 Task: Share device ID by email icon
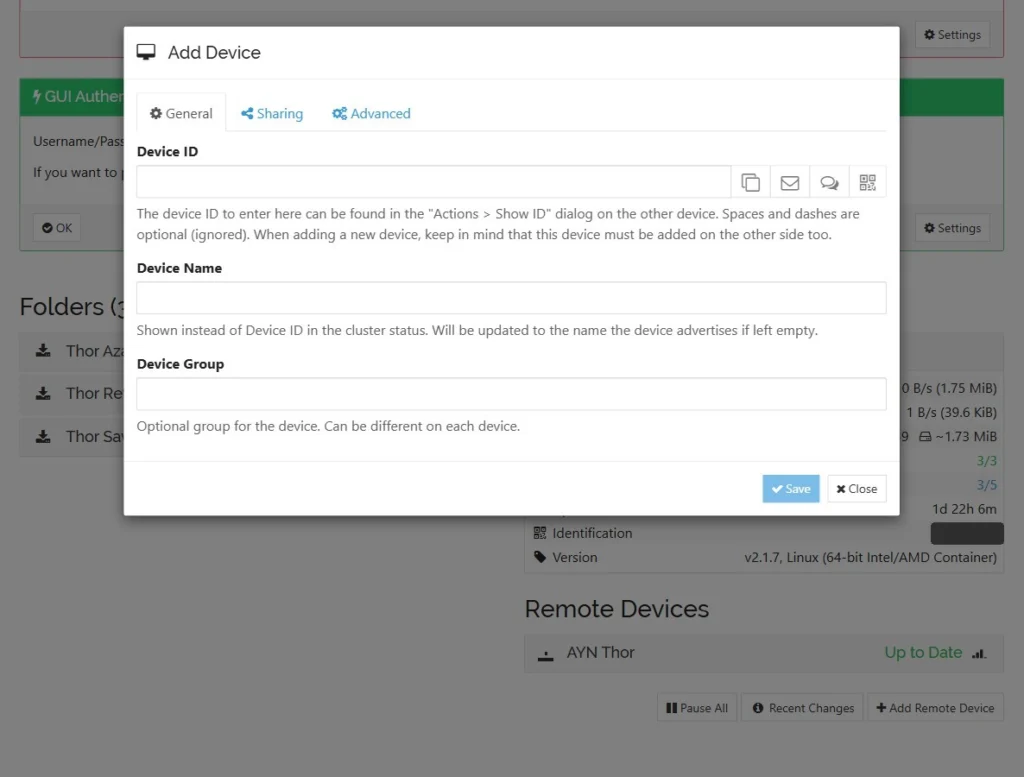coord(790,182)
